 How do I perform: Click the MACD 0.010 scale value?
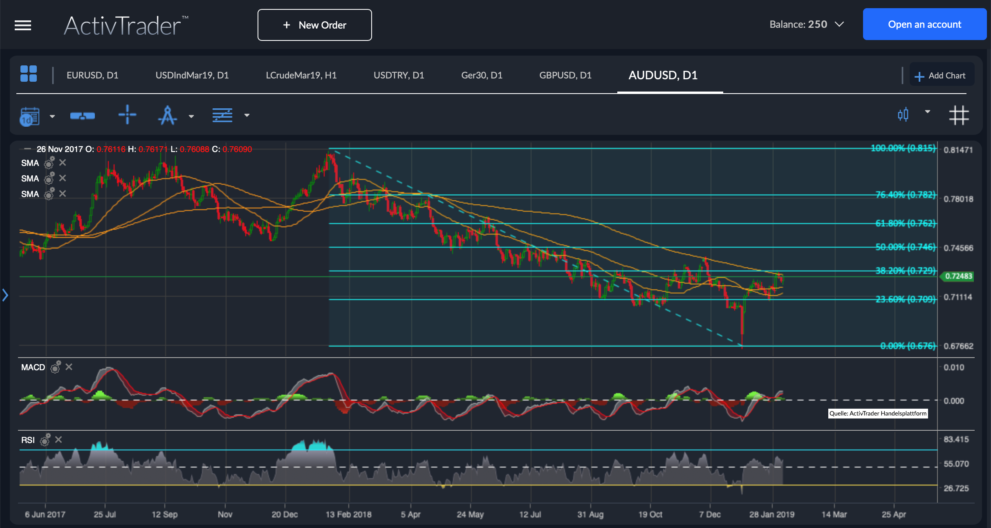[954, 367]
